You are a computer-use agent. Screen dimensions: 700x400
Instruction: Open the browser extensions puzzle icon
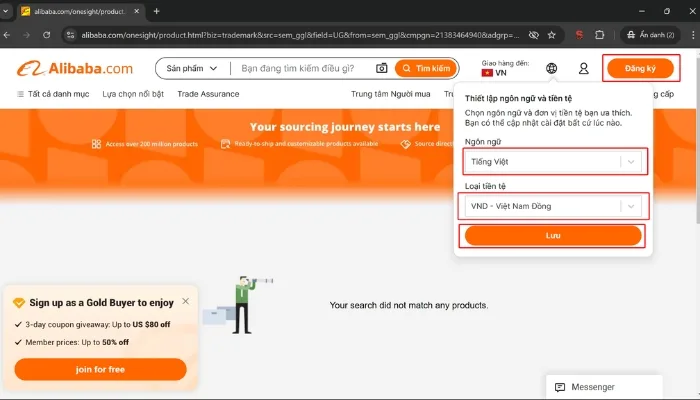(x=600, y=35)
